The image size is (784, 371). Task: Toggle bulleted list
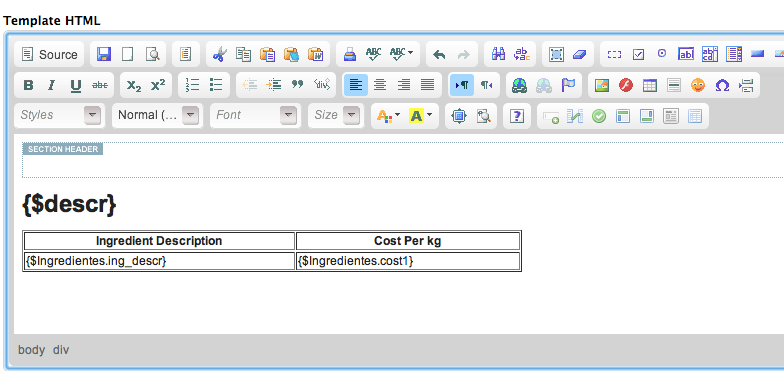point(216,85)
